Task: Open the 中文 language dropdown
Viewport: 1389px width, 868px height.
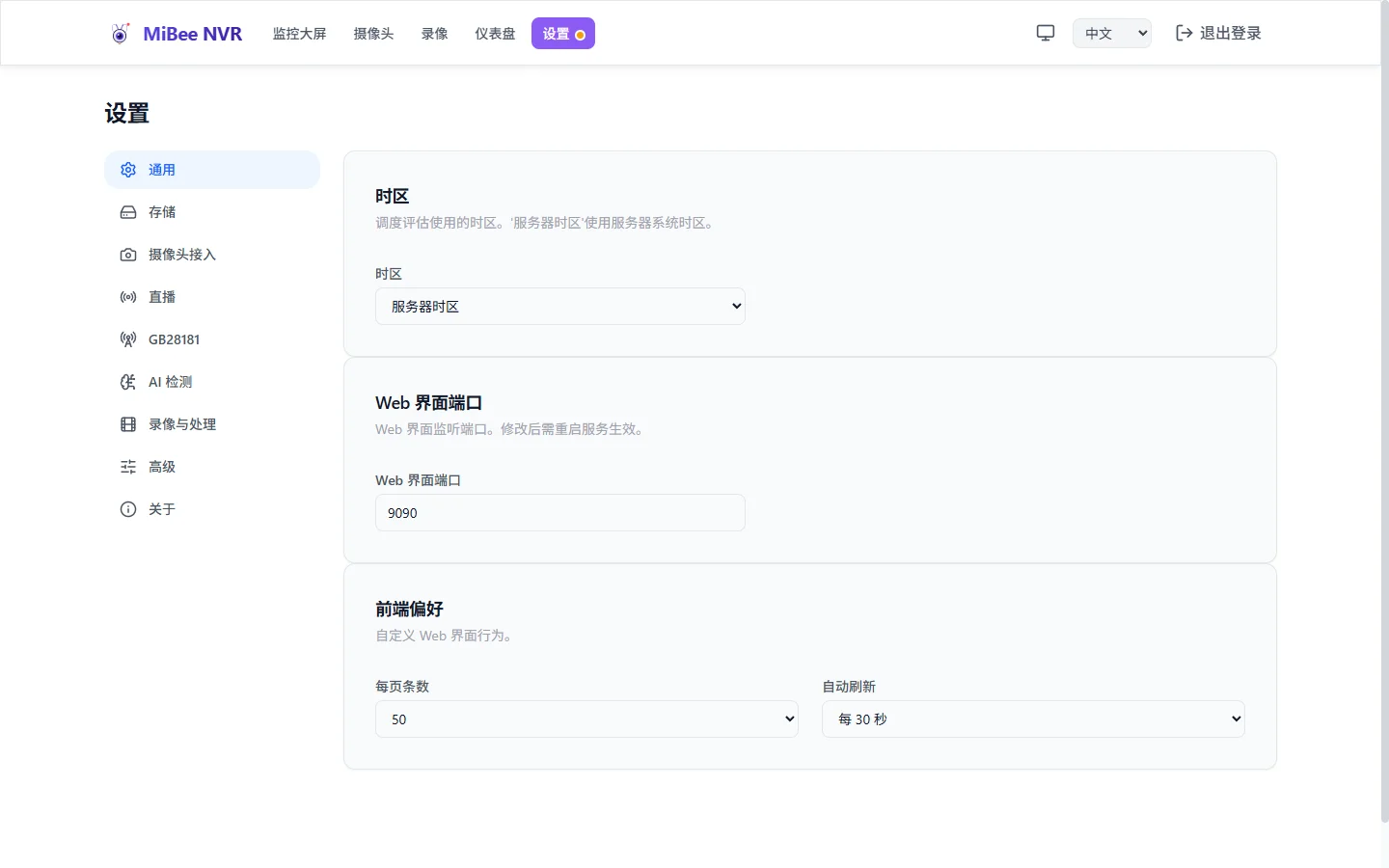Action: pos(1112,33)
